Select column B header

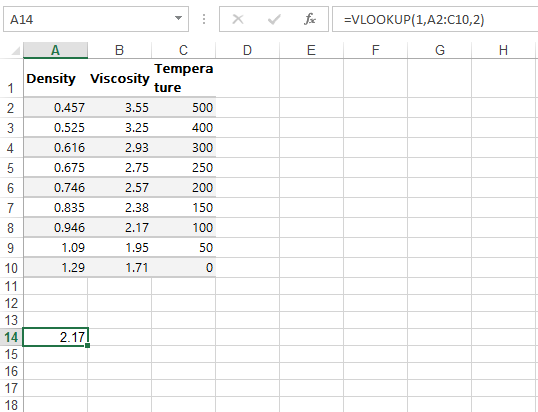(119, 50)
